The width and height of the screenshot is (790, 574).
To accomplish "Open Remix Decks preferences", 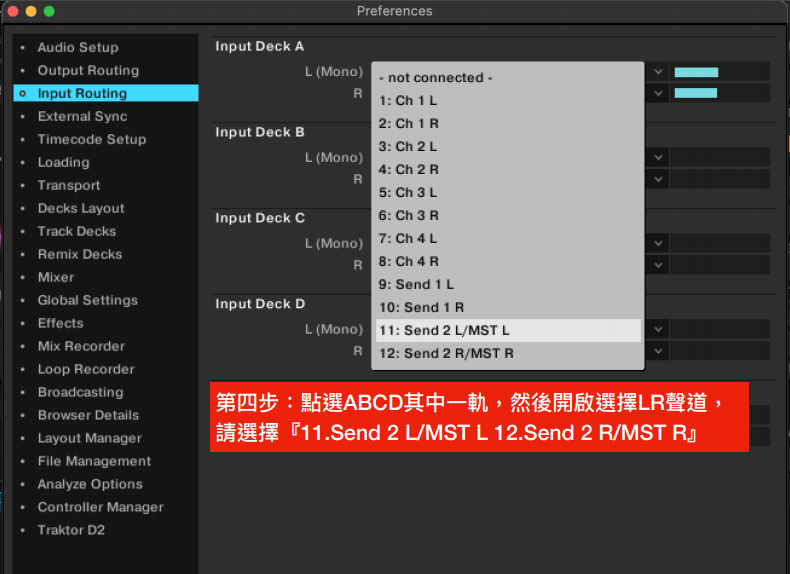I will coord(80,254).
